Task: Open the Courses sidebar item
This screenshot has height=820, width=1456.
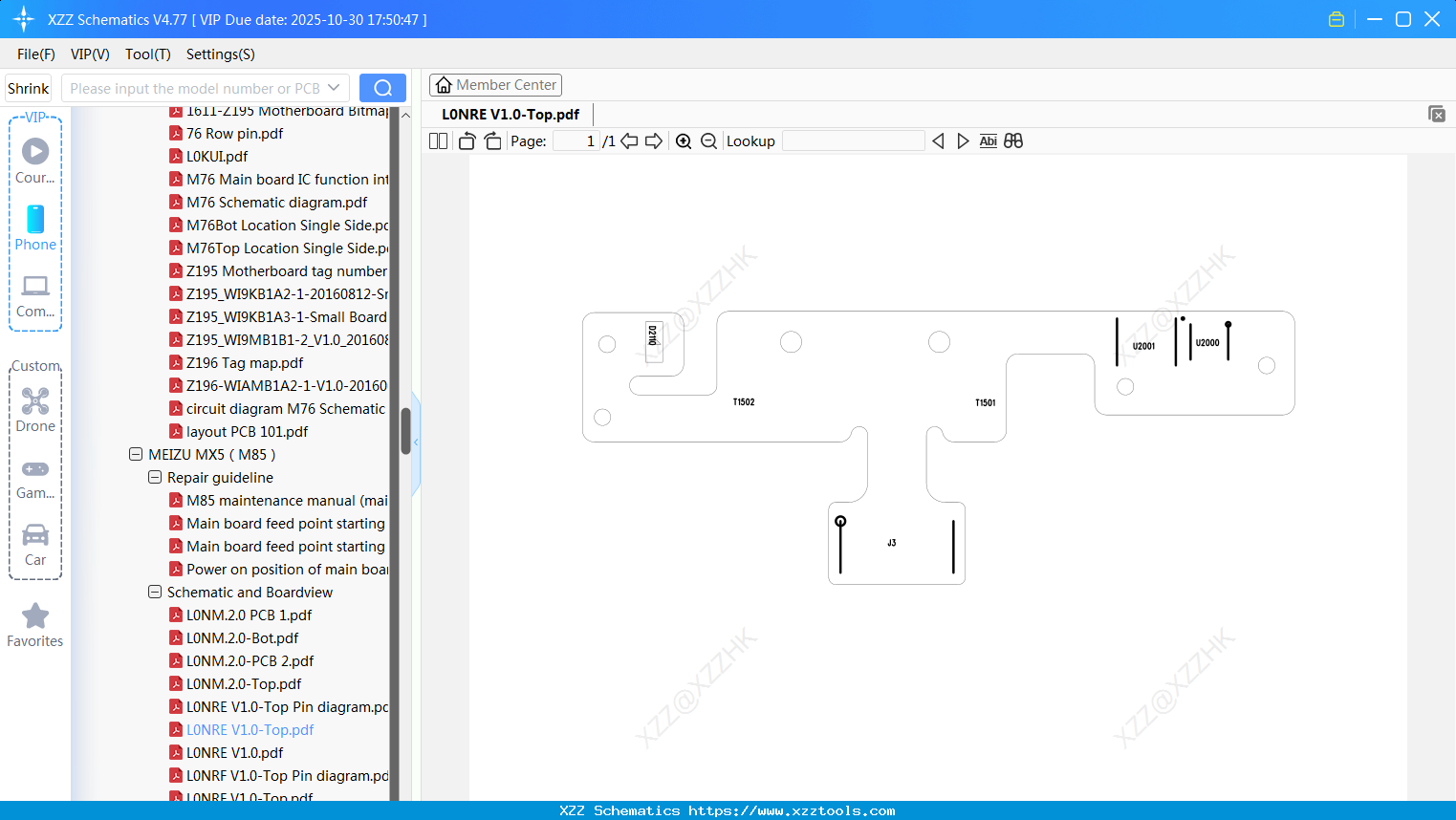Action: pos(35,161)
